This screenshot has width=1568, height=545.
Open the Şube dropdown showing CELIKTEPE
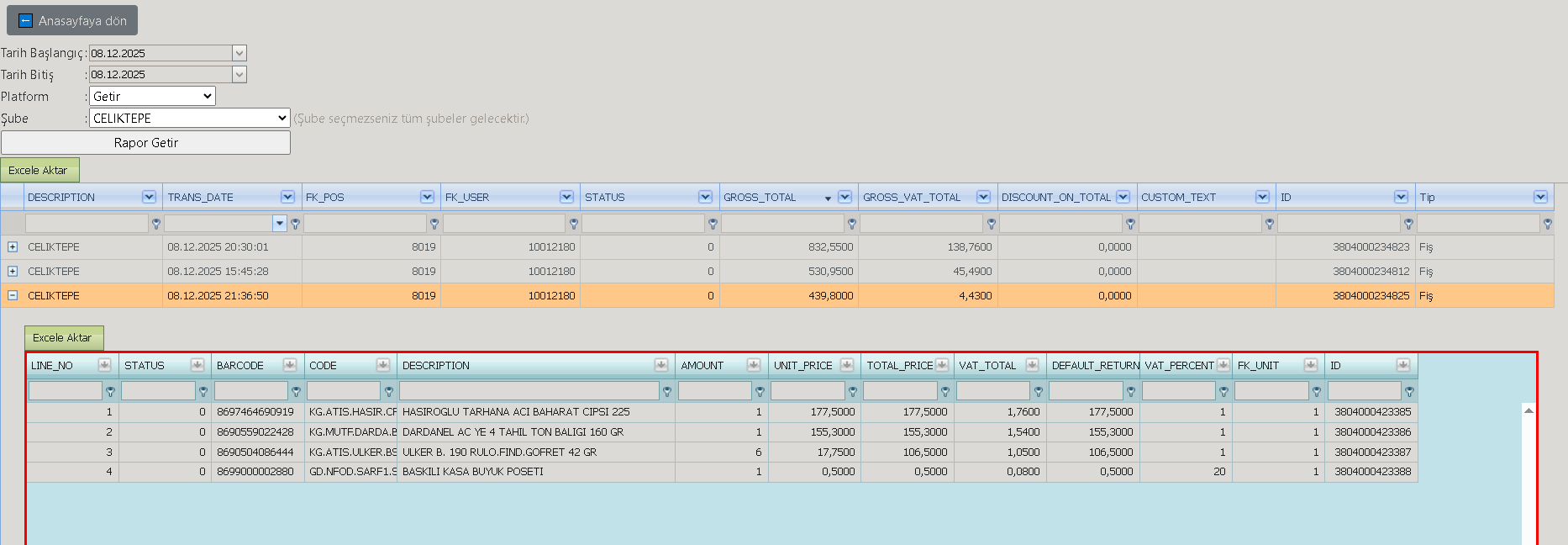pos(190,118)
